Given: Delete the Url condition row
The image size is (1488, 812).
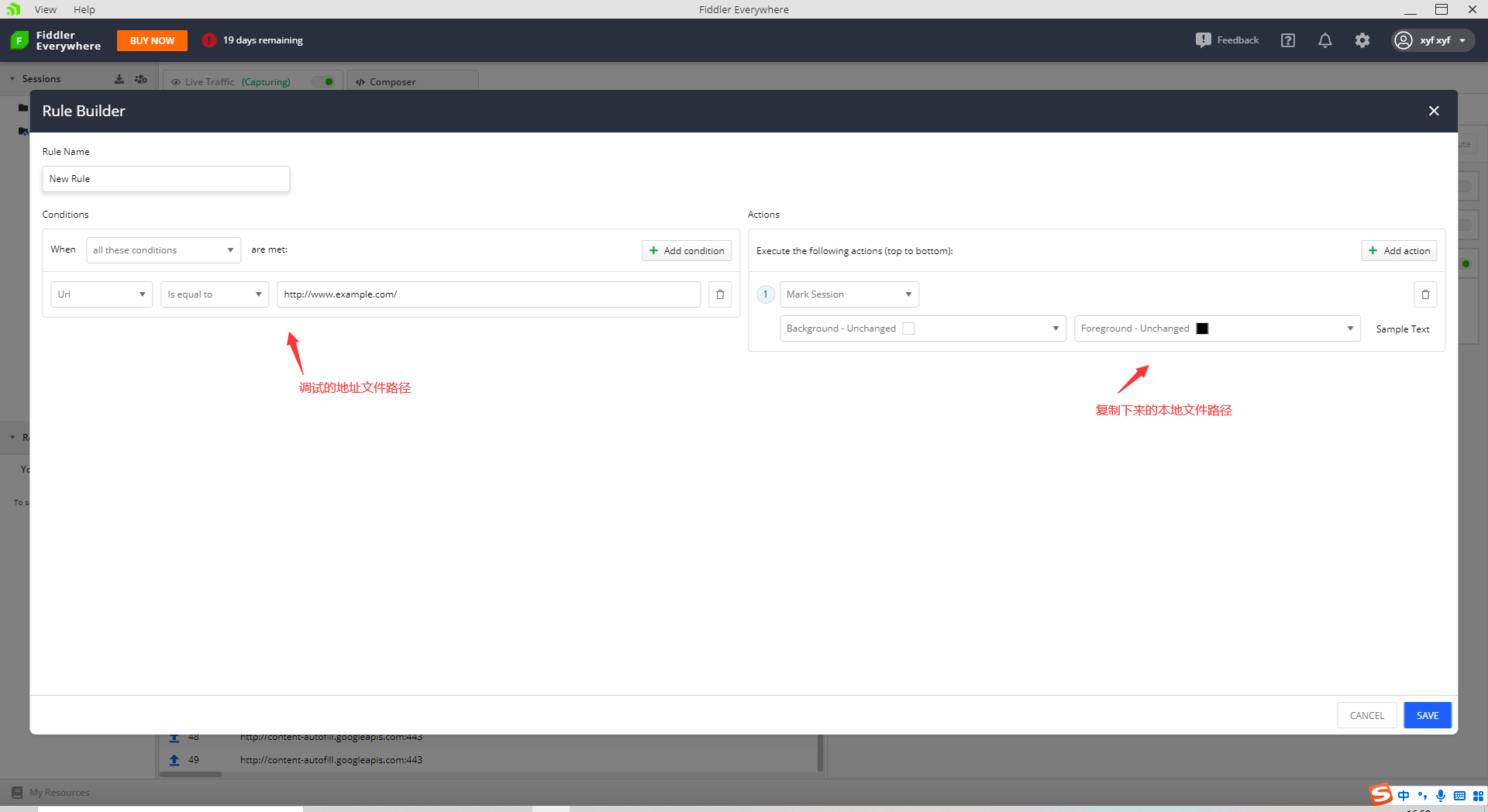Looking at the screenshot, I should [720, 294].
